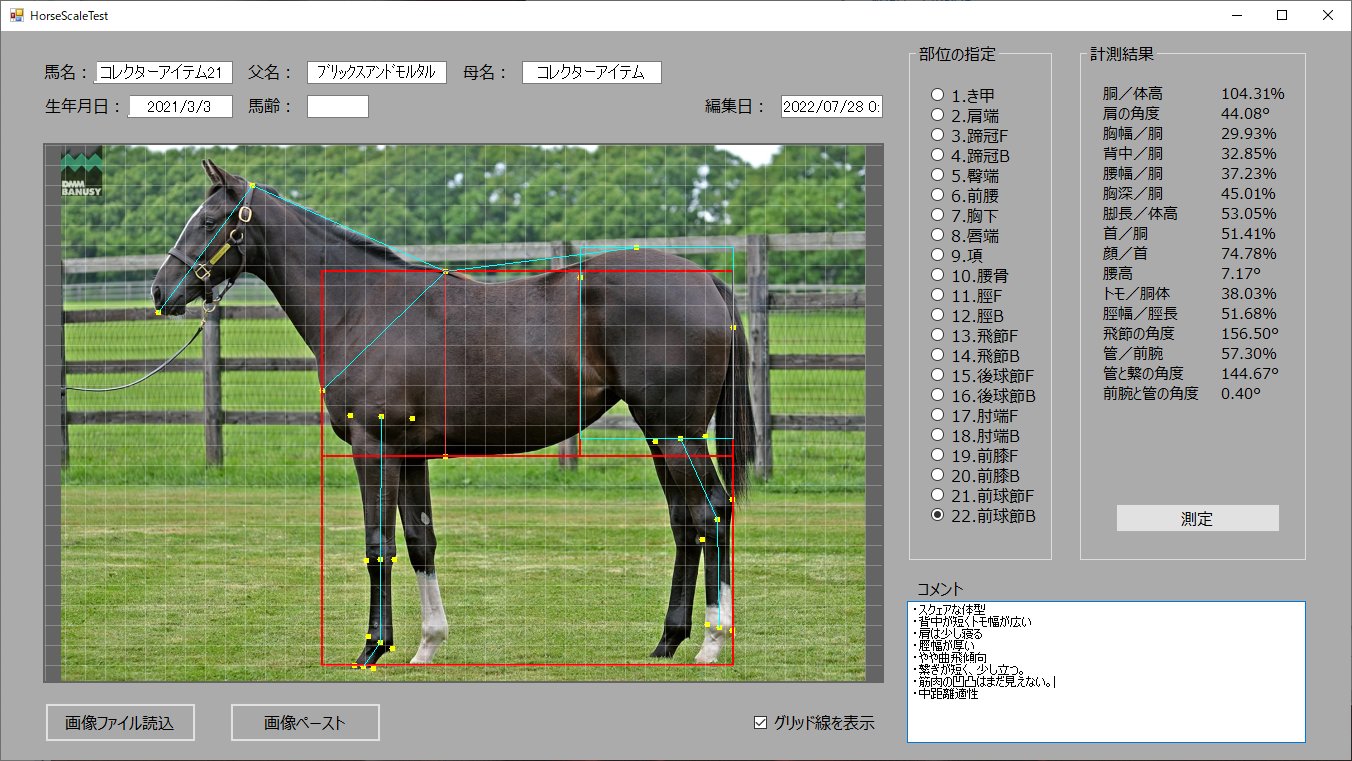Focus the 生年月日 date field
1352x761 pixels.
tap(180, 107)
